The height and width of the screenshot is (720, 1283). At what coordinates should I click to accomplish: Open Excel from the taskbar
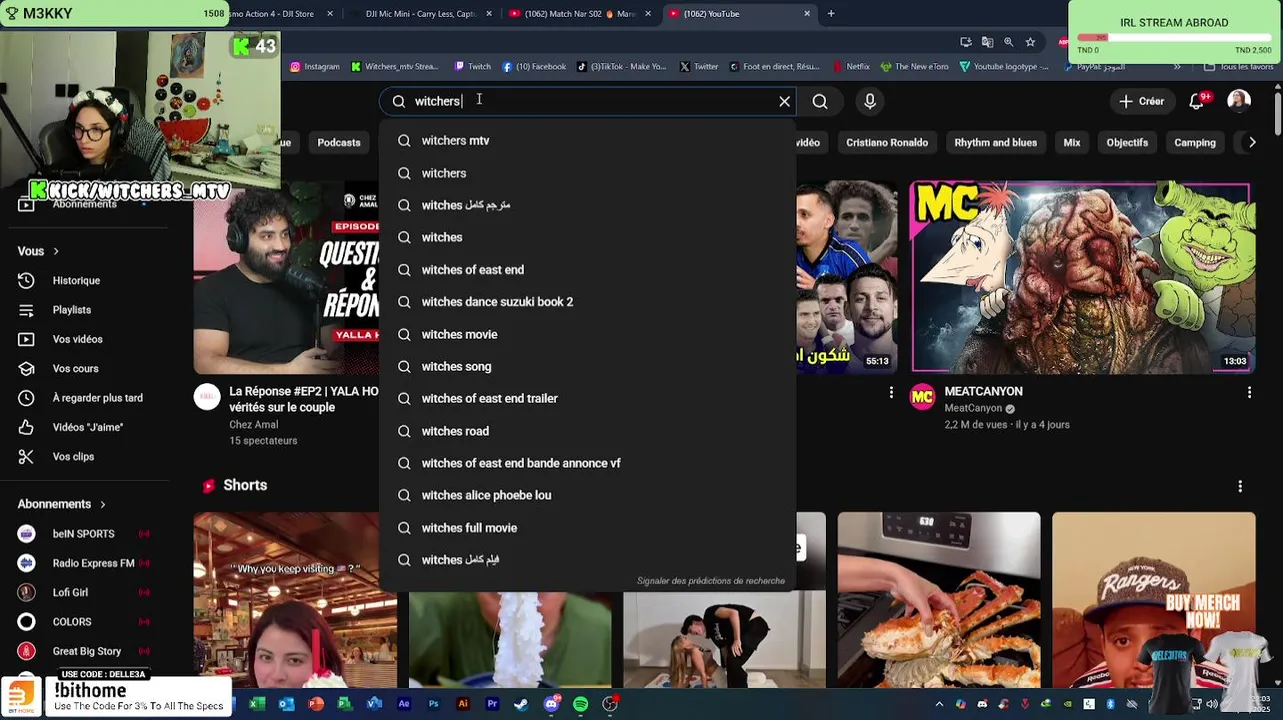[x=257, y=704]
